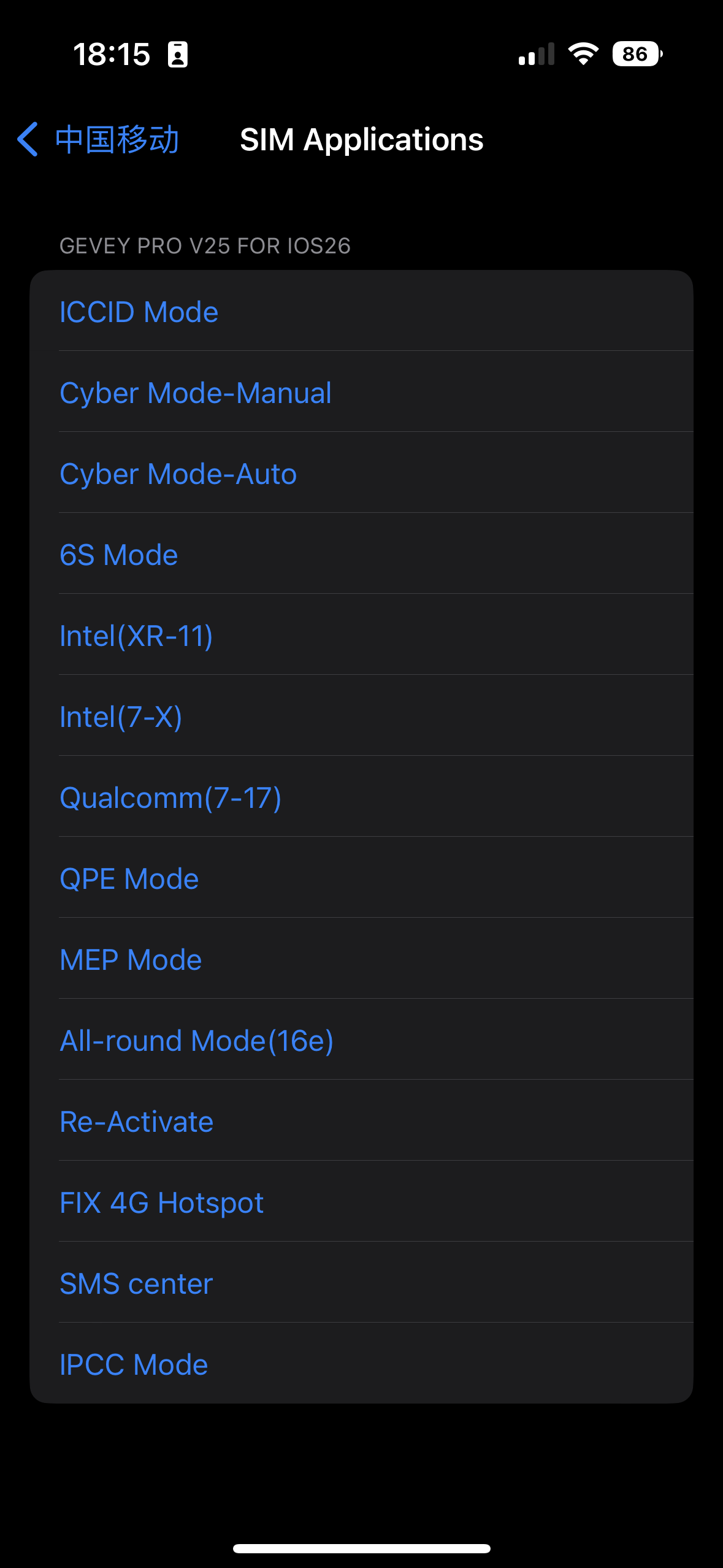The width and height of the screenshot is (723, 1568).
Task: Tap the battery level indicator
Action: [x=637, y=55]
